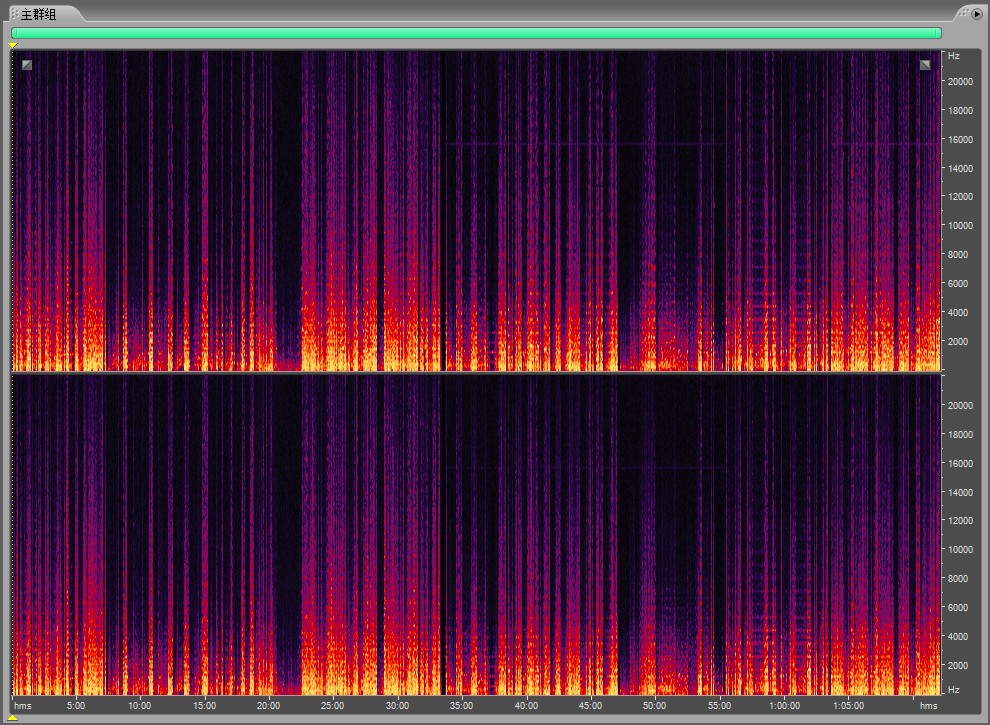Click the 18000 label on lower channel frequency ruler
This screenshot has width=990, height=725.
[x=960, y=434]
